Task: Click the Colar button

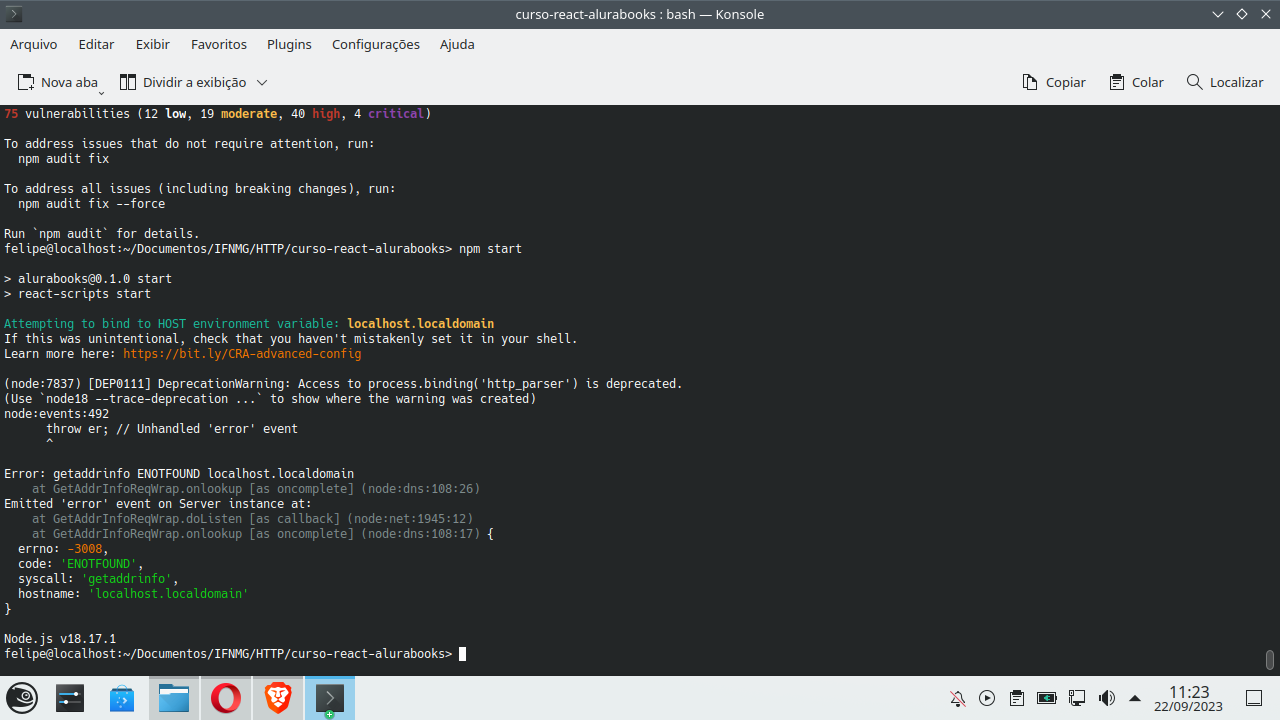Action: pyautogui.click(x=1137, y=82)
